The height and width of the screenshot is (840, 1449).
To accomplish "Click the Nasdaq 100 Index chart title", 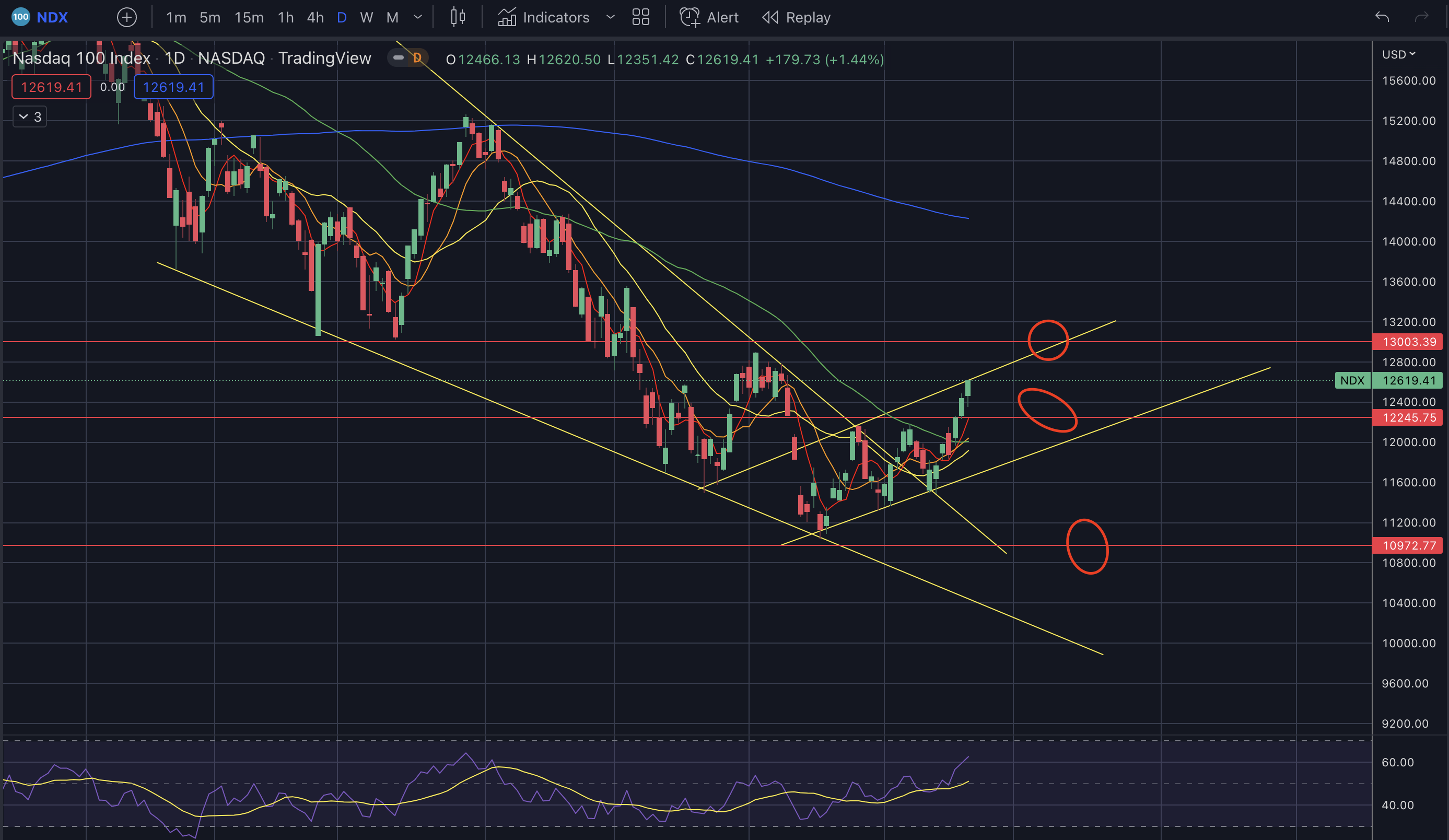I will 81,58.
